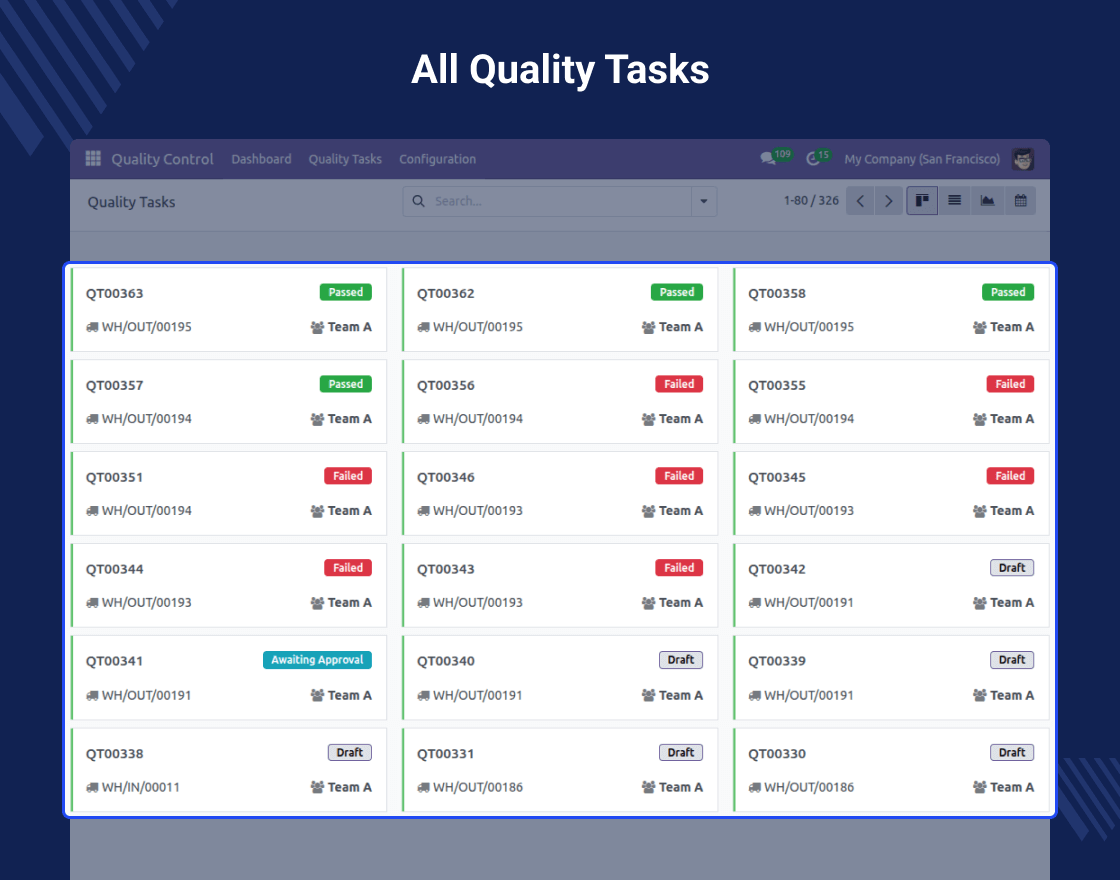Open the Quality Tasks menu
The width and height of the screenshot is (1120, 880).
tap(345, 159)
